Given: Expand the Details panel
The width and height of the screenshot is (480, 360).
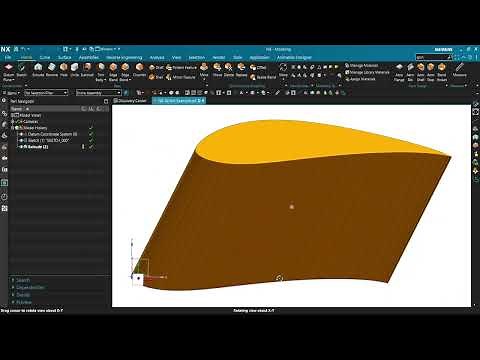Looking at the screenshot, I should point(21,295).
